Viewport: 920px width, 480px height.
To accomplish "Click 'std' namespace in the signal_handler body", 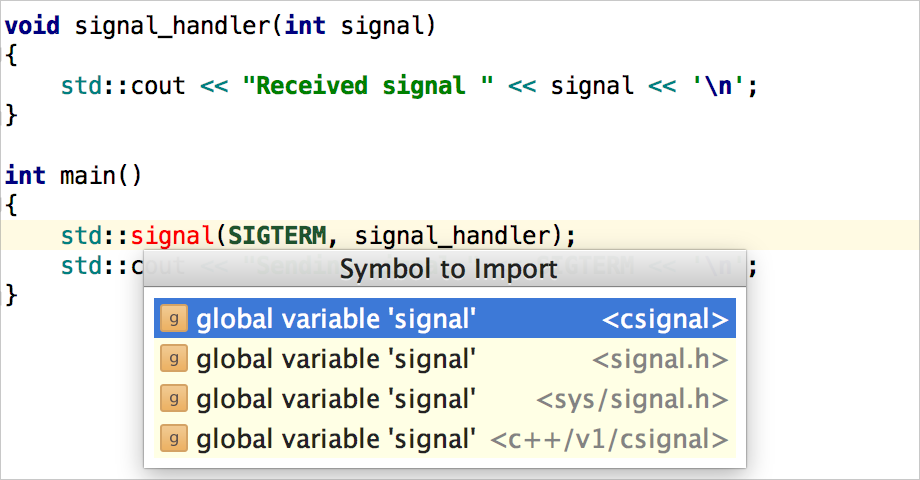I will [x=82, y=86].
